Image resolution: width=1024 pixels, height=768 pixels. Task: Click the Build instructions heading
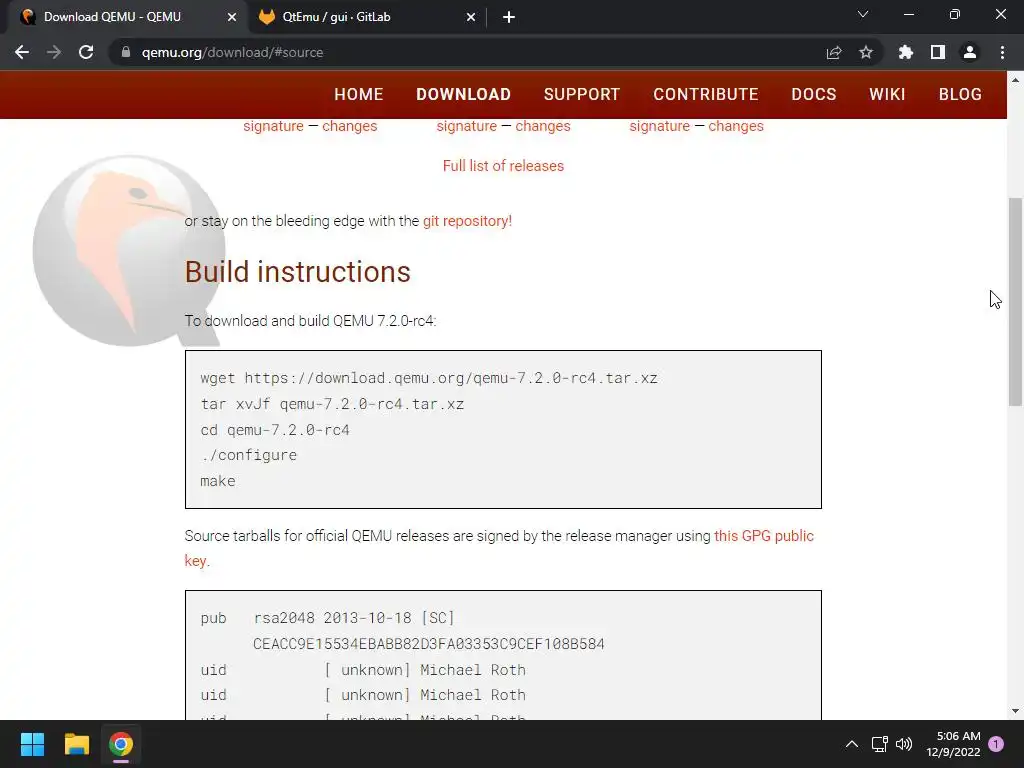pos(298,272)
